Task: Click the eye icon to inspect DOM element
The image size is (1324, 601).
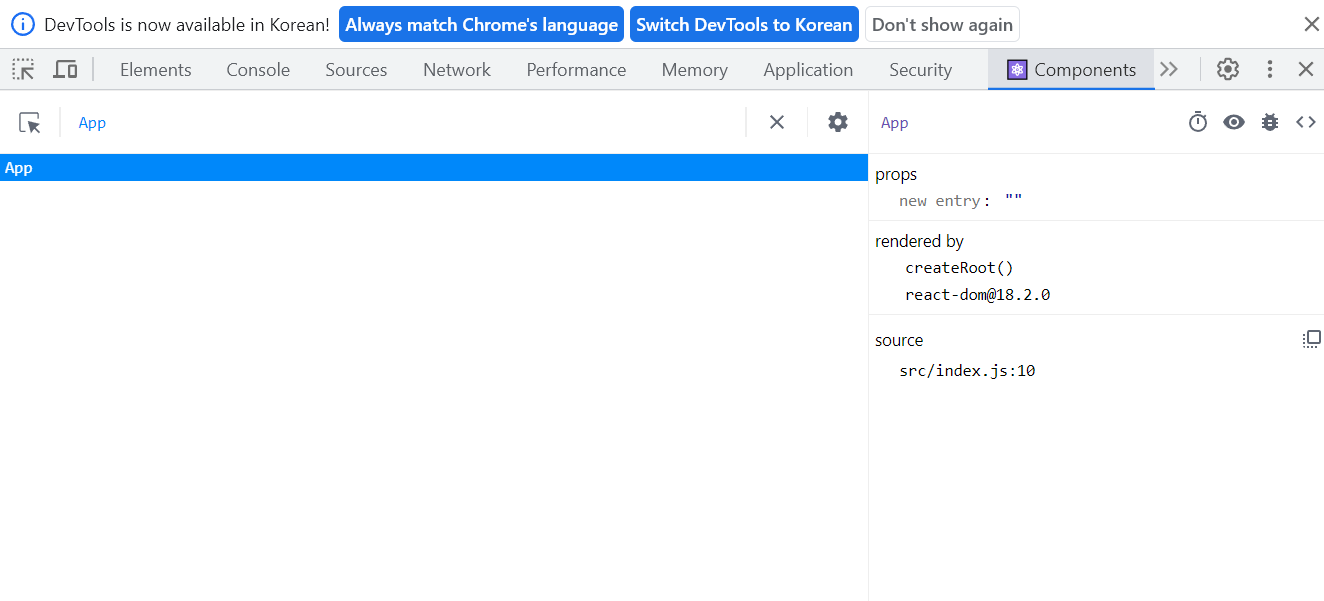Action: [x=1234, y=122]
